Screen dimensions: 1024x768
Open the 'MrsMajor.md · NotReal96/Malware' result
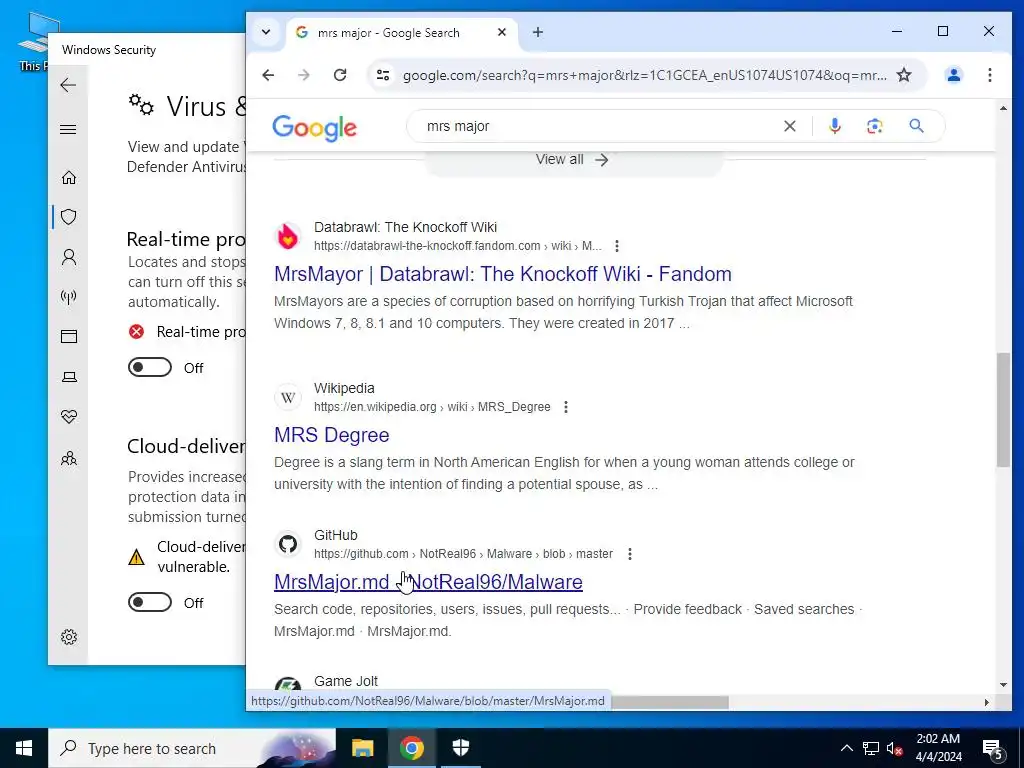tap(428, 582)
